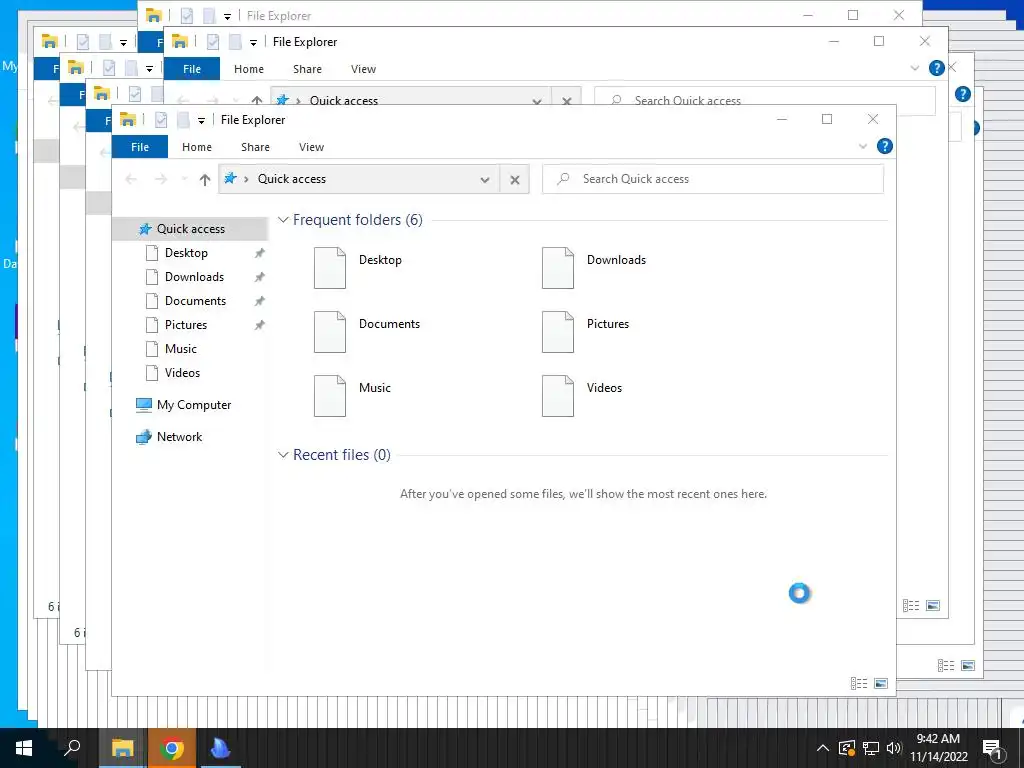Screen dimensions: 1024x768
Task: Click the pin icon next to Documents
Action: [259, 302]
